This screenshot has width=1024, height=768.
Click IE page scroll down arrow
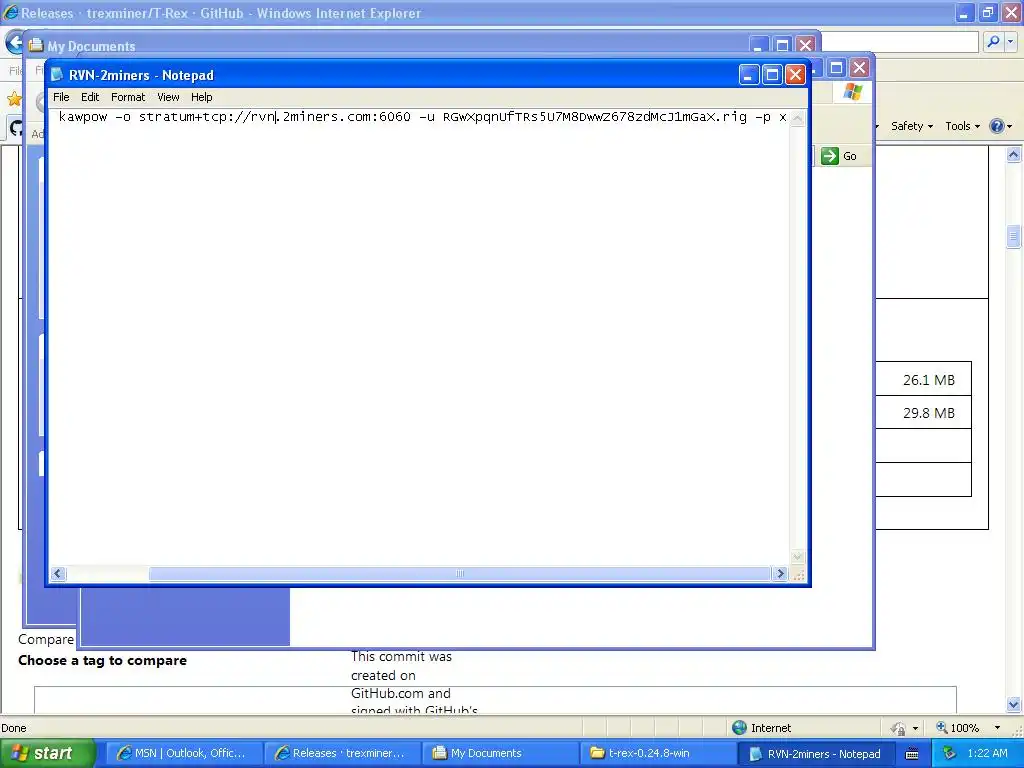point(1014,704)
